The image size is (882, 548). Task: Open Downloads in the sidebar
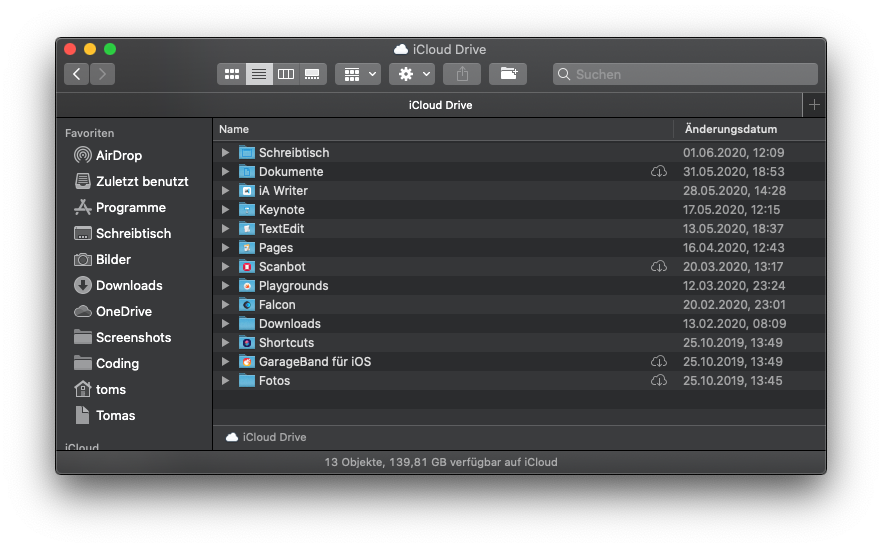coord(118,285)
